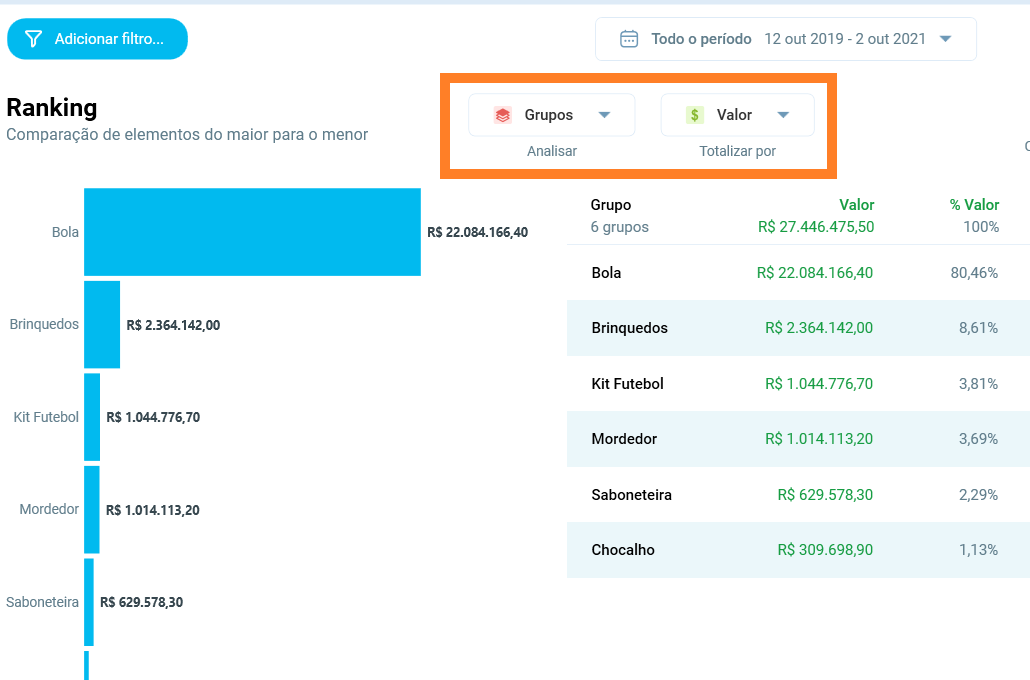Click the 2,29% percentage cell
This screenshot has height=680, width=1030.
coord(978,495)
